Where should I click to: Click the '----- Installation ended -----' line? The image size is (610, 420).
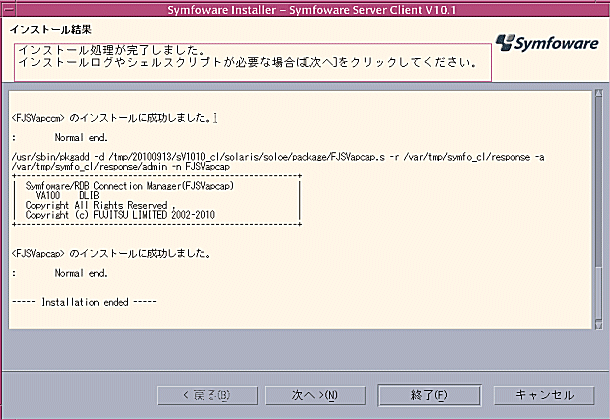[x=84, y=302]
